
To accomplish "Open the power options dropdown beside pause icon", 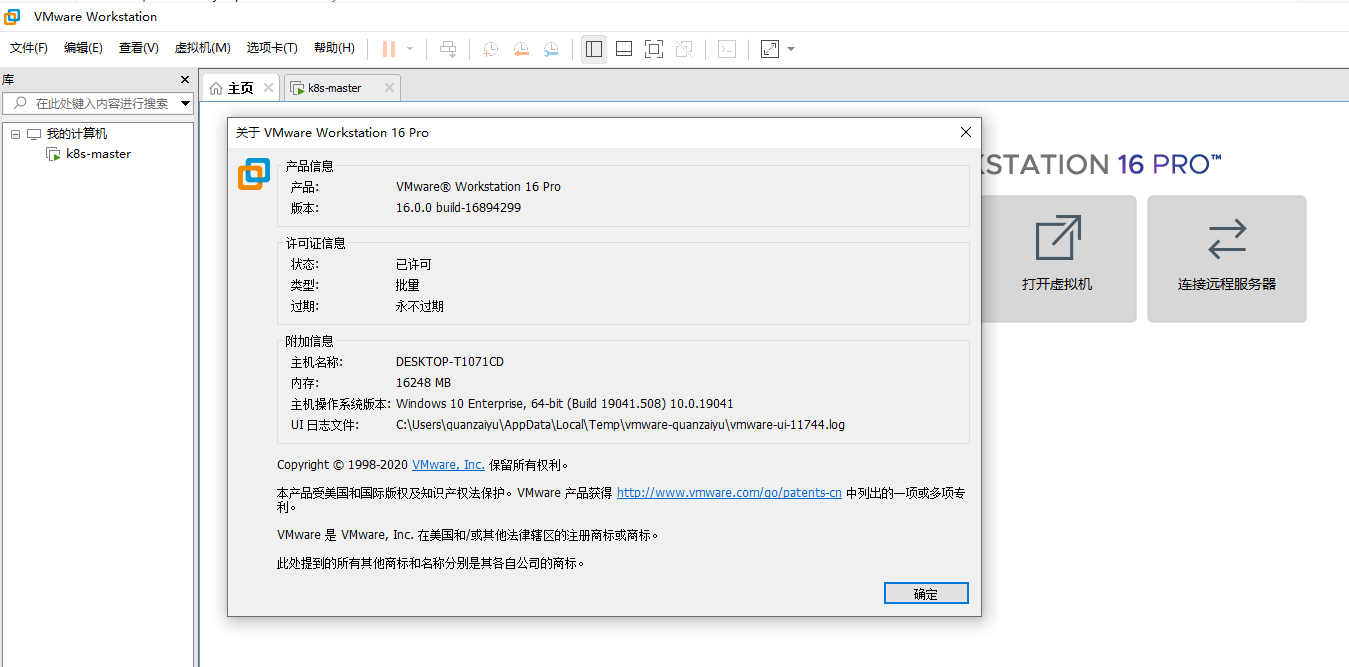I will pyautogui.click(x=410, y=49).
